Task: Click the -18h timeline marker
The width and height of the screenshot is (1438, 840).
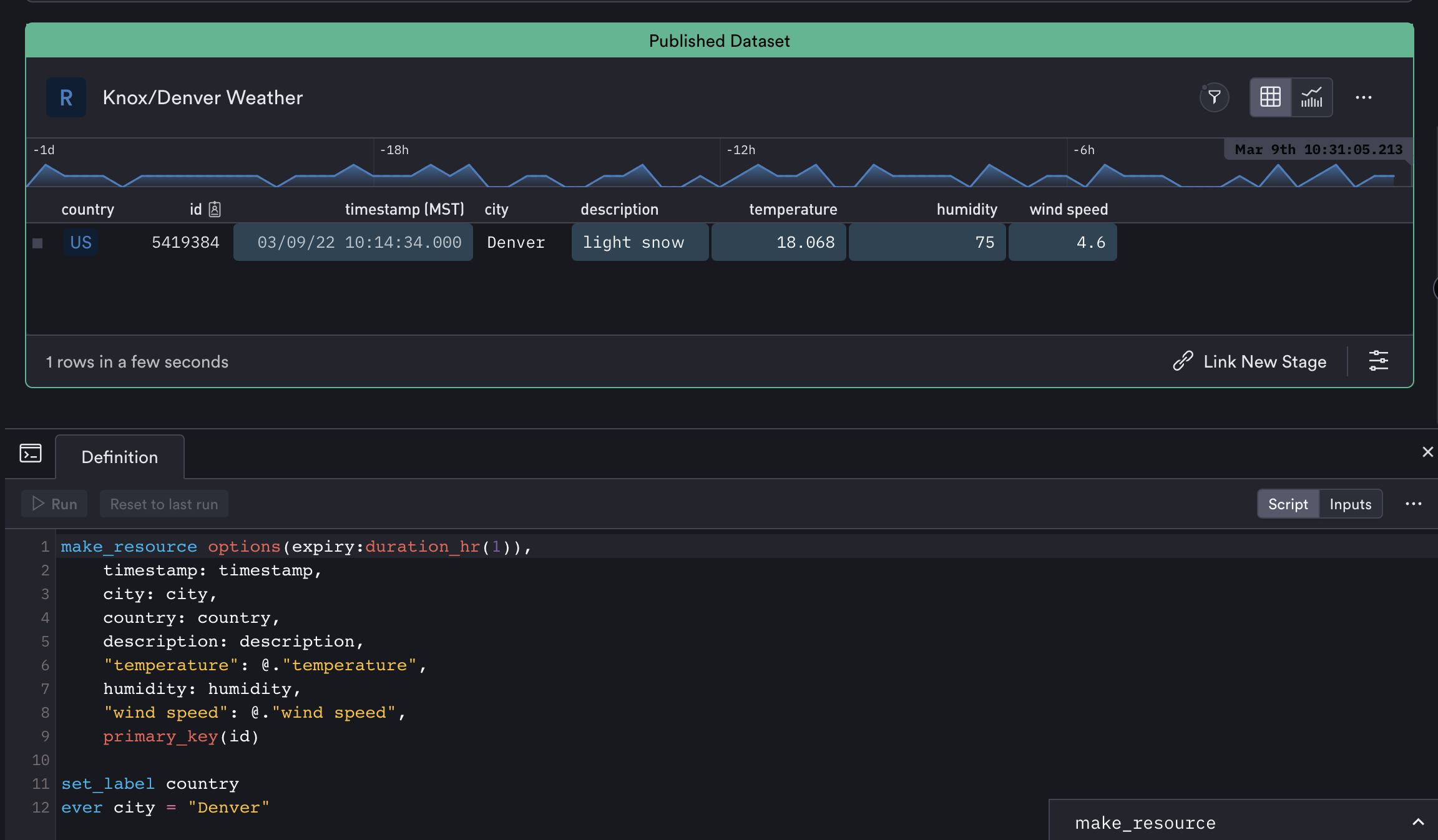Action: click(394, 150)
